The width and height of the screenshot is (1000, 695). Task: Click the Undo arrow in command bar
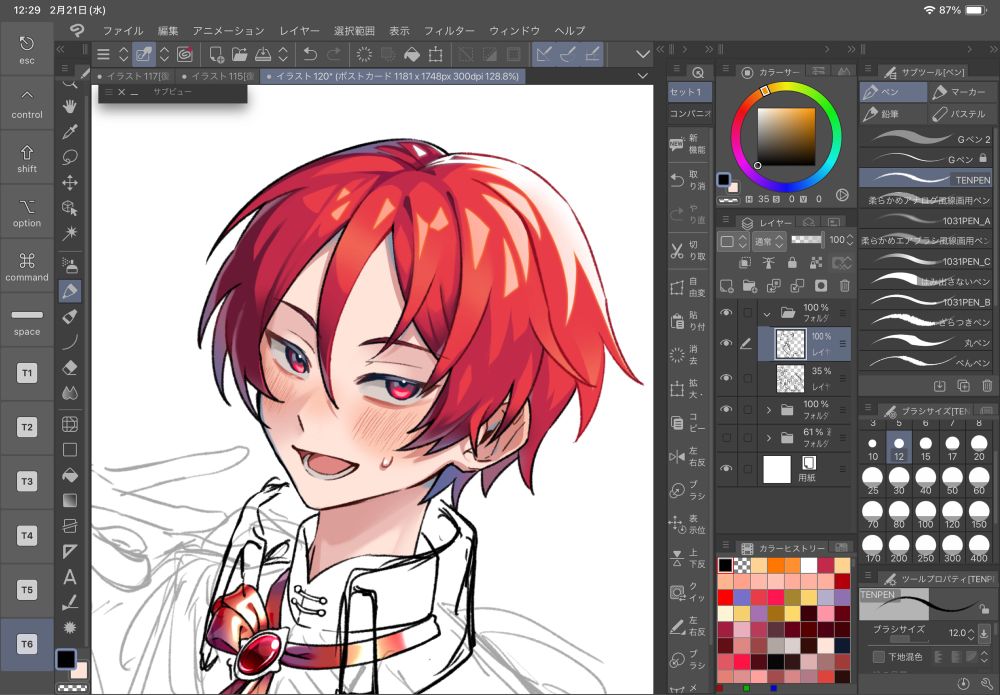(310, 55)
